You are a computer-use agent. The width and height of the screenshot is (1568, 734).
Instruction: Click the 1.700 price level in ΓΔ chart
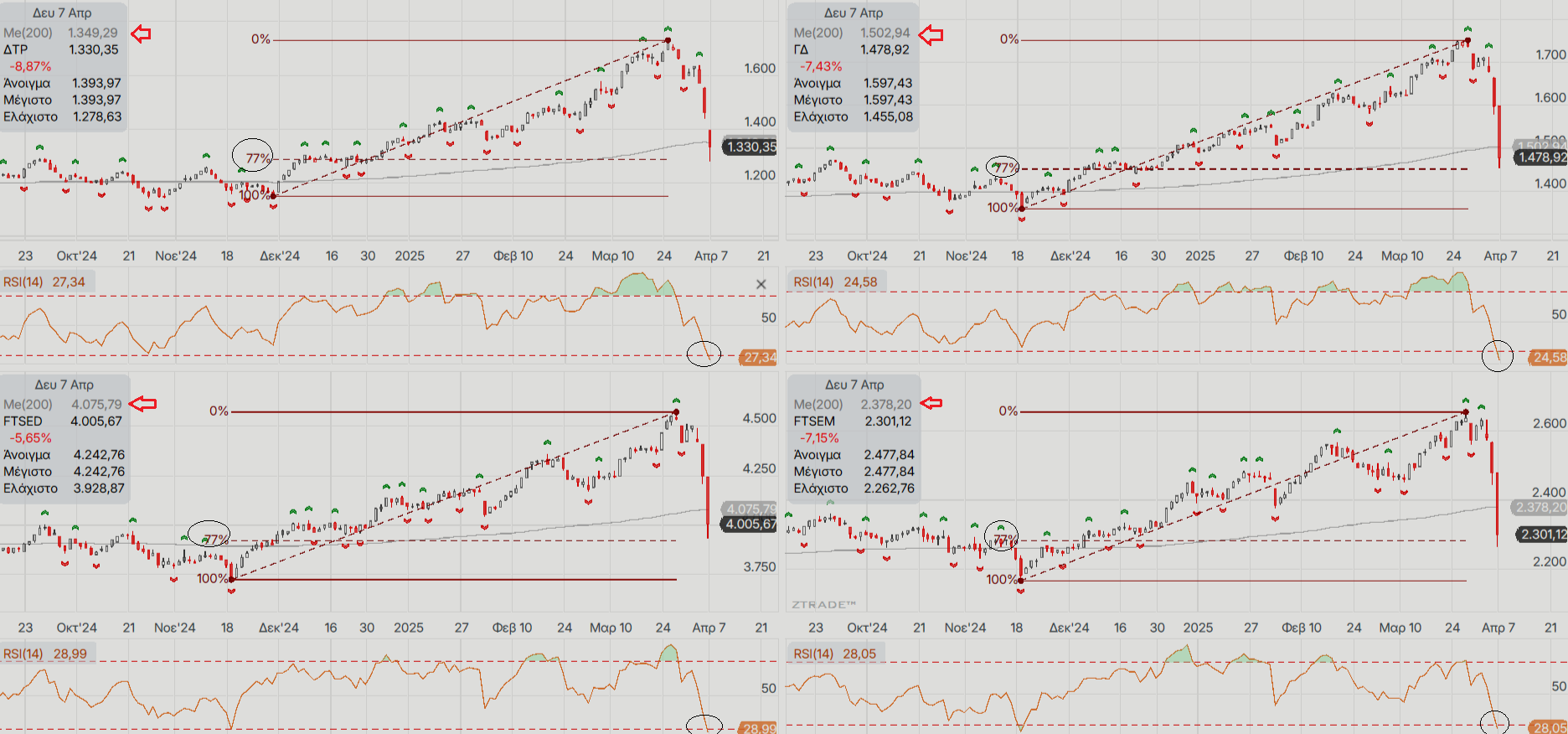(1550, 54)
